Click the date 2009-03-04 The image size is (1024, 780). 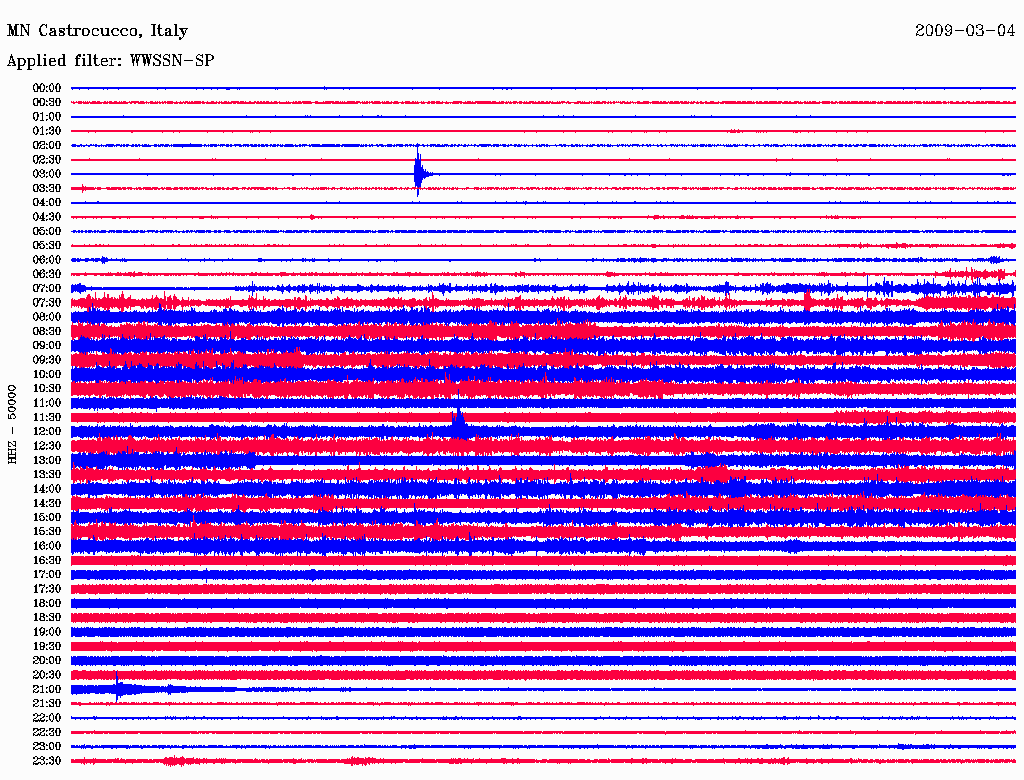(965, 31)
